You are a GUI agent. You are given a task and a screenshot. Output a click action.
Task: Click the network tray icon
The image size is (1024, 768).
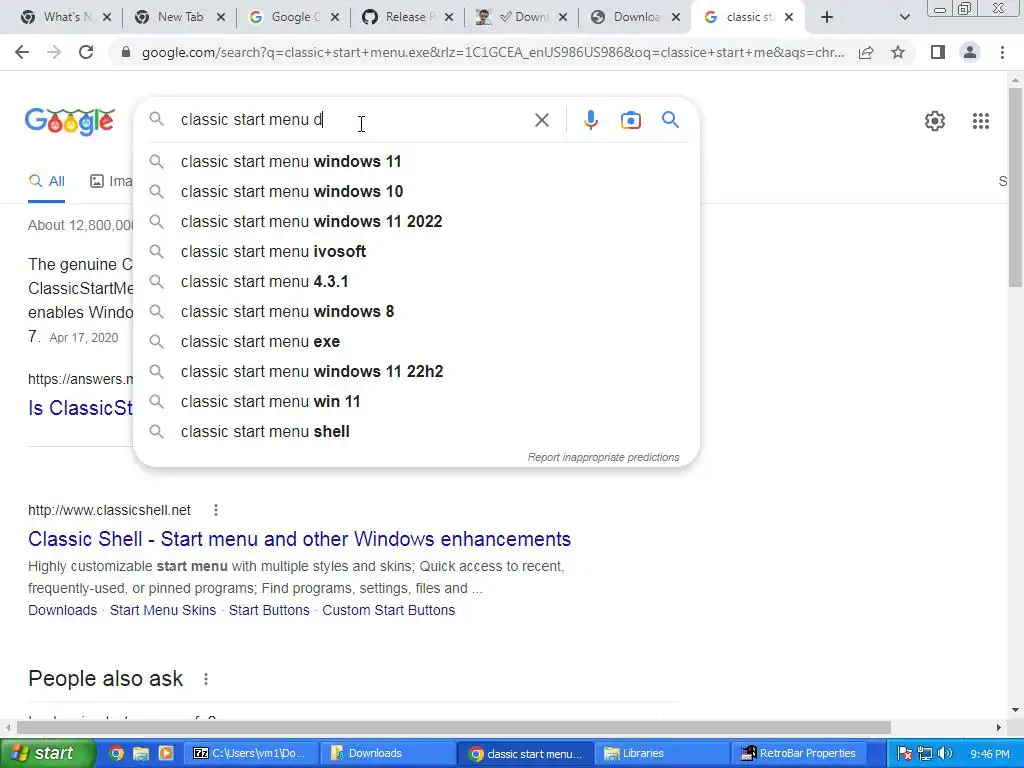(925, 753)
